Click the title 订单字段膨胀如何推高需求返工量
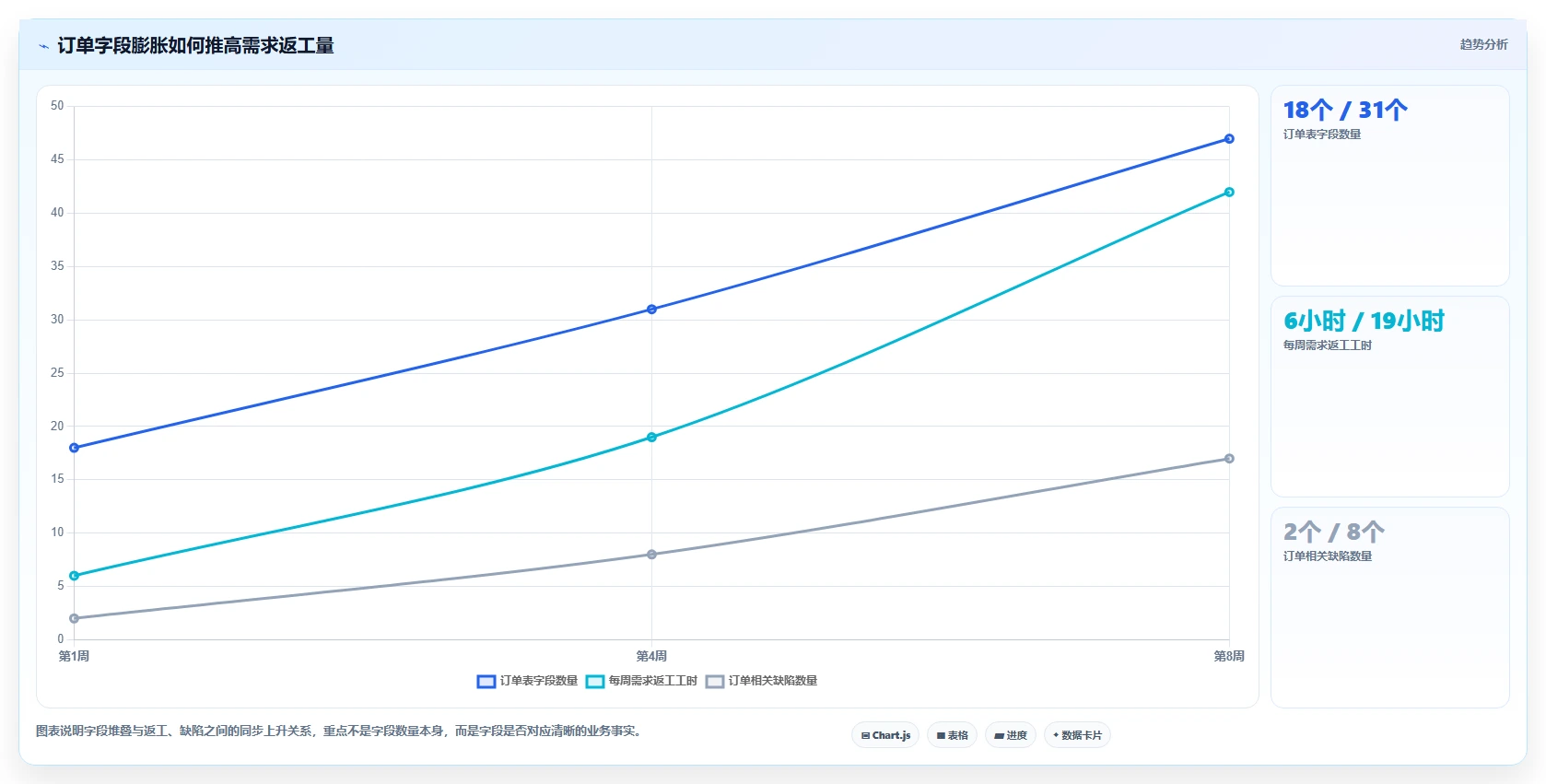The image size is (1546, 784). pyautogui.click(x=195, y=45)
